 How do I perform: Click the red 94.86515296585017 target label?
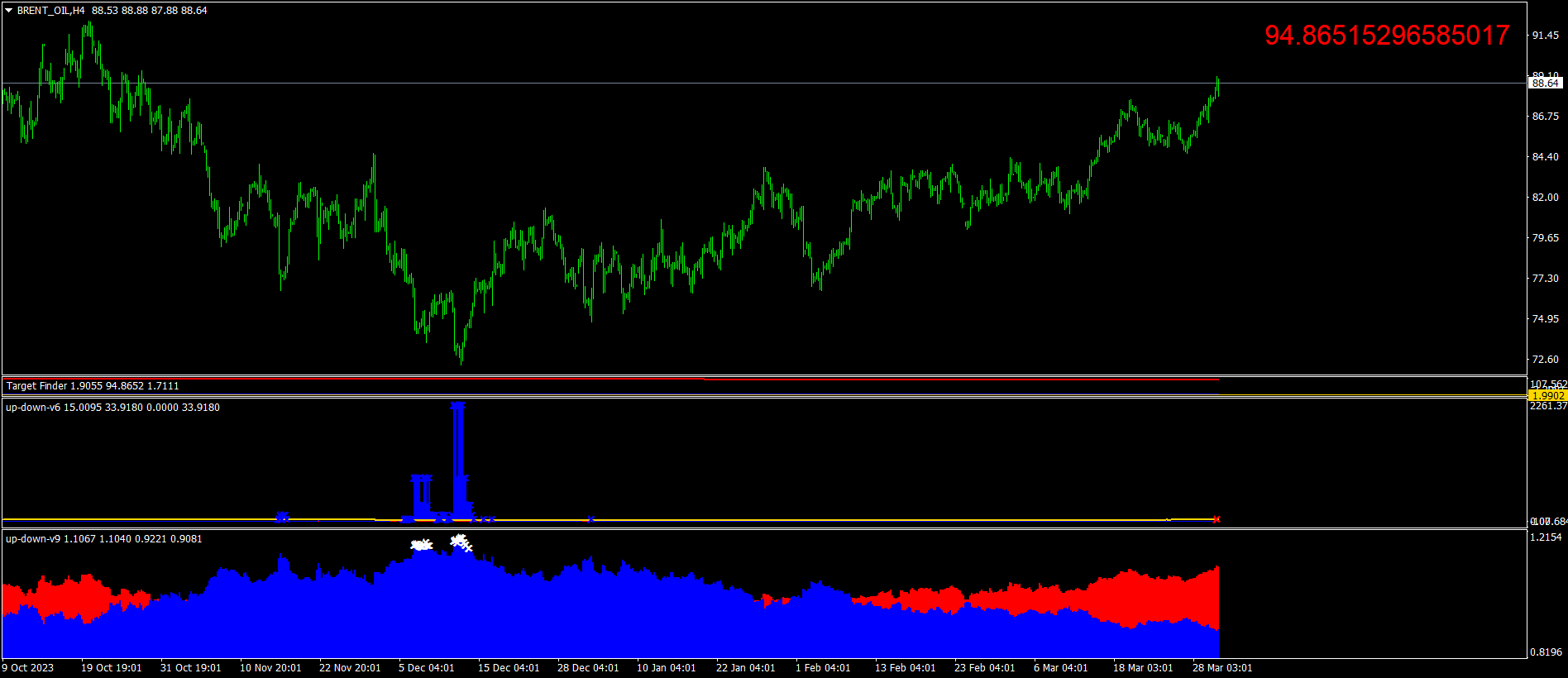(1387, 35)
